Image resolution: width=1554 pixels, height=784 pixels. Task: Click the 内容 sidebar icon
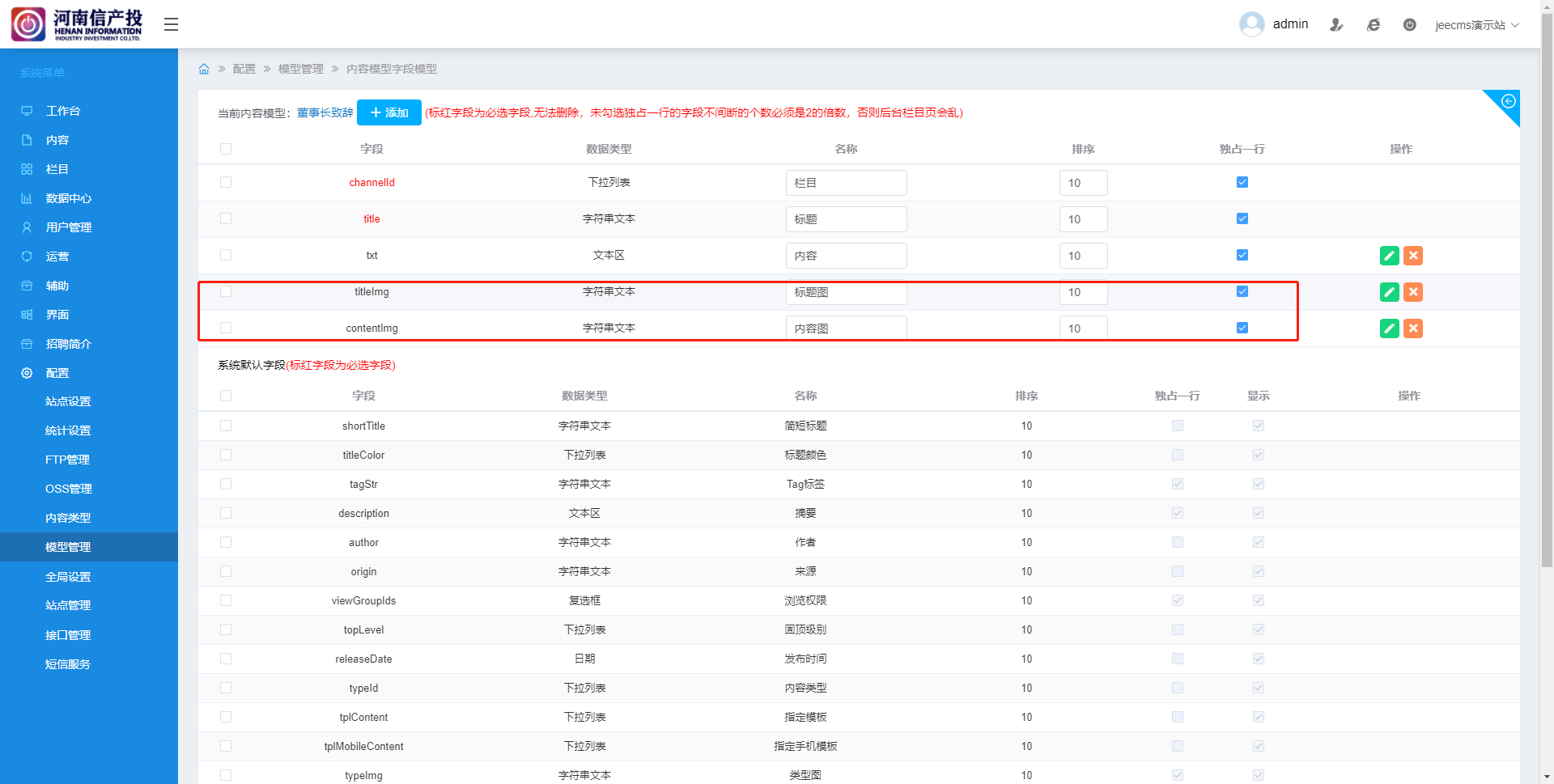click(x=27, y=140)
